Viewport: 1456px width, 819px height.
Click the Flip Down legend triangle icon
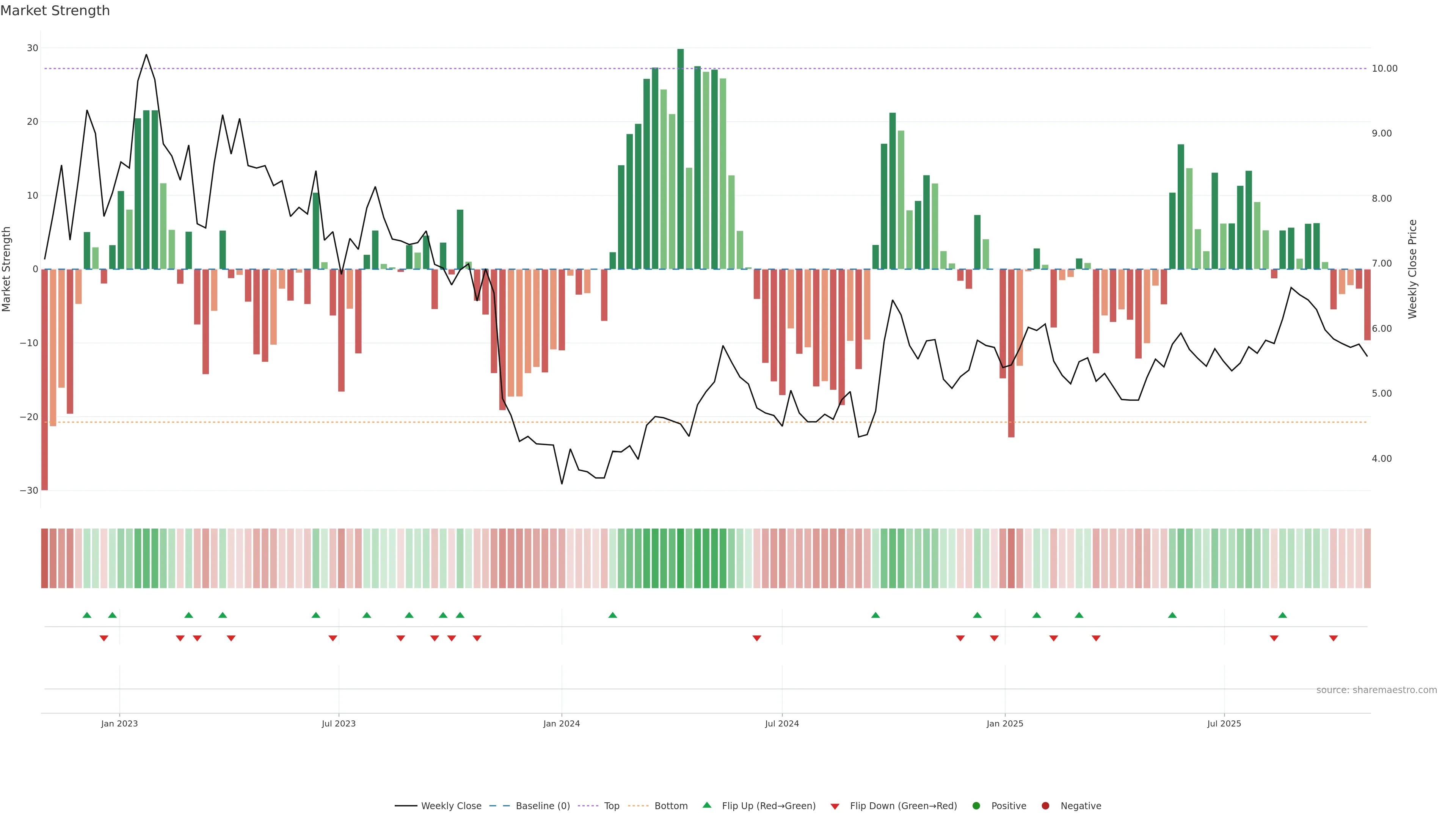835,806
